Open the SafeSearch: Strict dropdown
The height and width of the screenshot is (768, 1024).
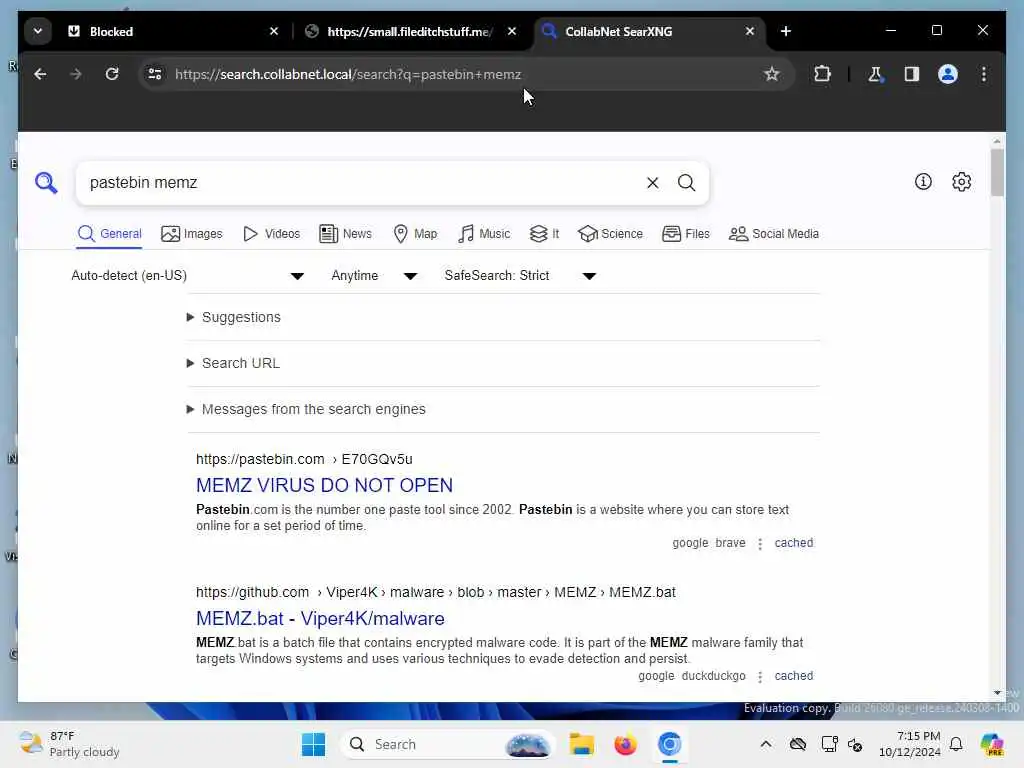tap(520, 276)
